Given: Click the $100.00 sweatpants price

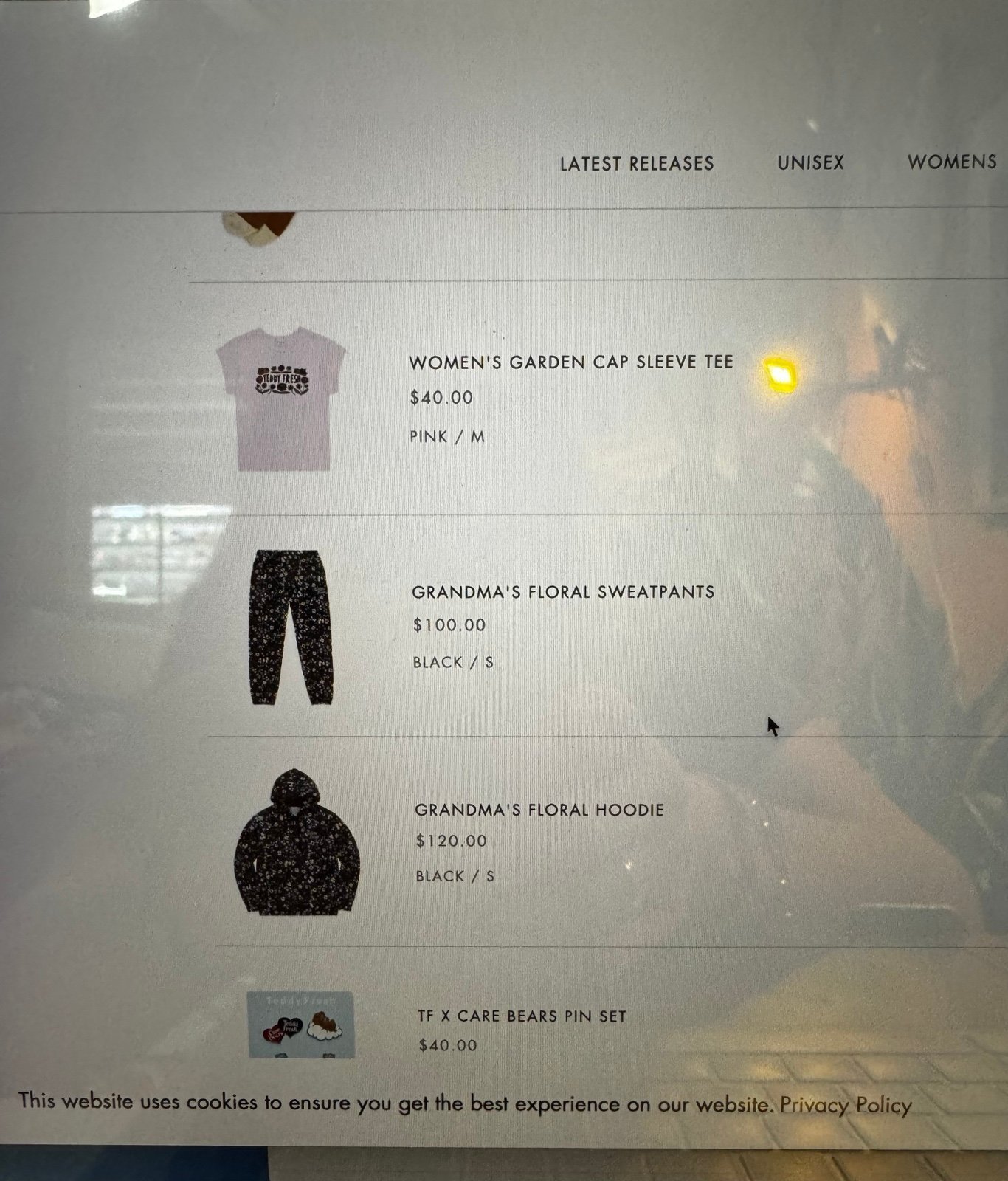Looking at the screenshot, I should [x=449, y=625].
